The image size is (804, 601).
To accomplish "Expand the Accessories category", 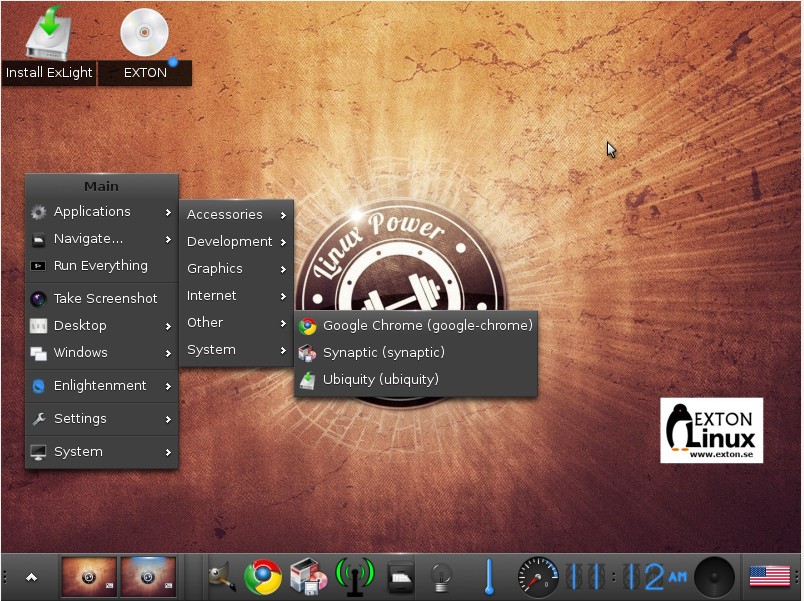I will (236, 214).
